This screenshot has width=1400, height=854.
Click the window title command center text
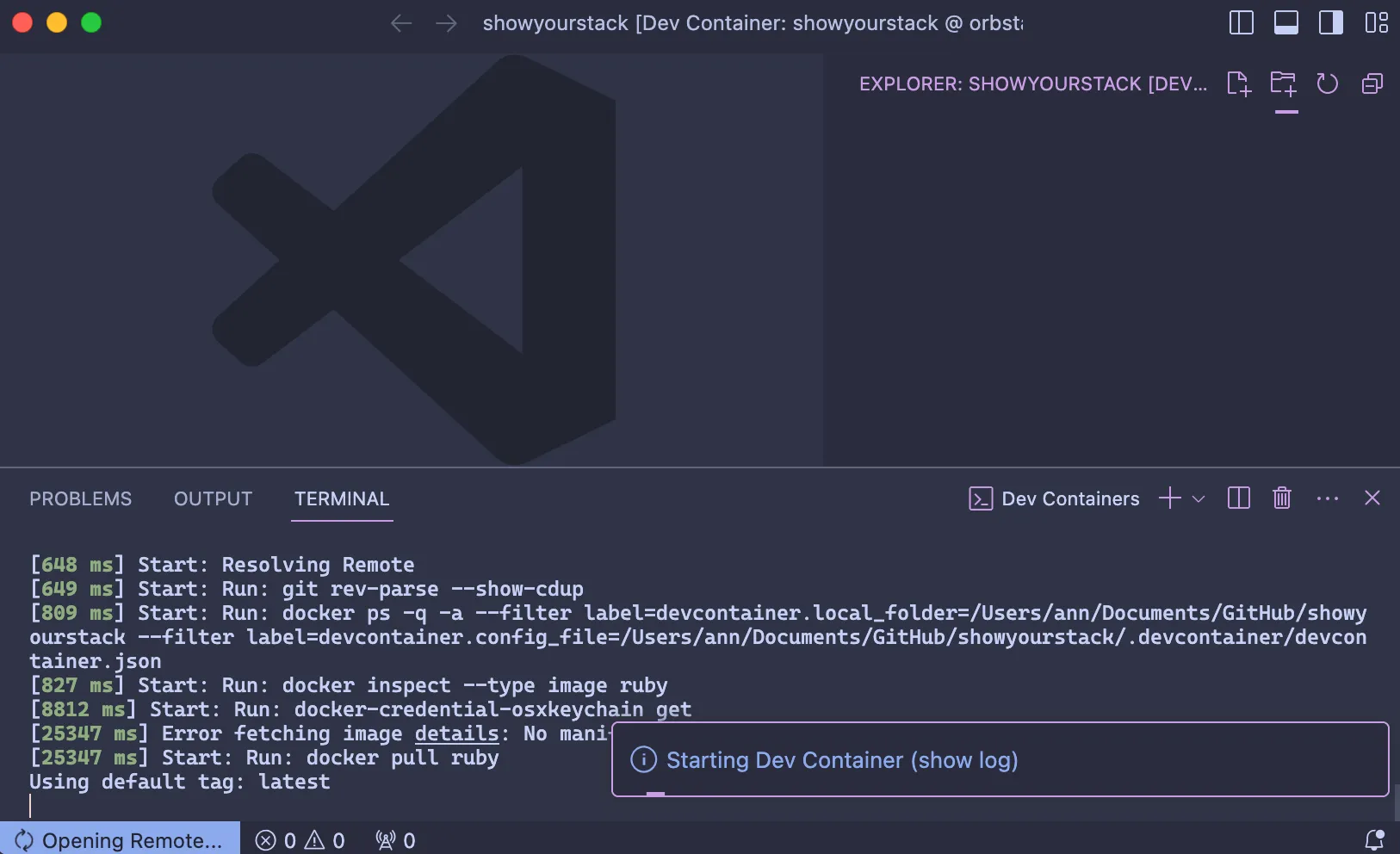click(753, 23)
